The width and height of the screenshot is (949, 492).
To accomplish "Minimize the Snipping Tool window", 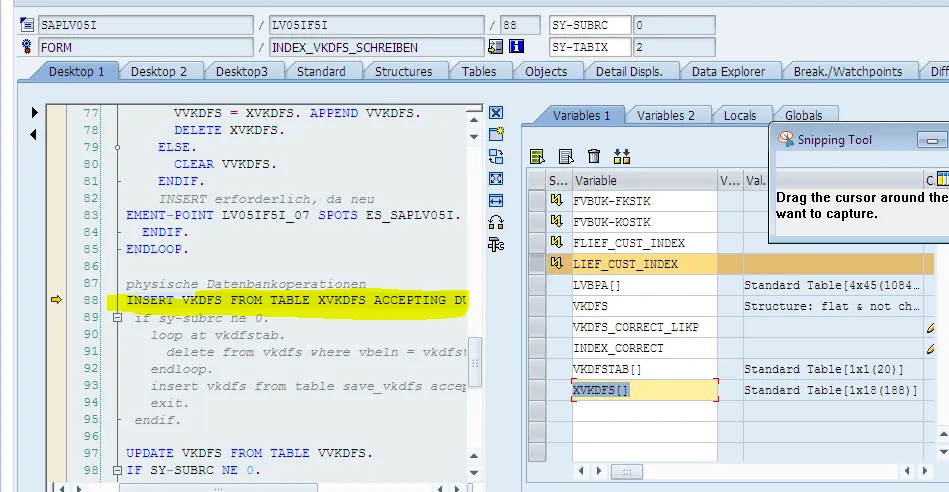I will [x=931, y=140].
